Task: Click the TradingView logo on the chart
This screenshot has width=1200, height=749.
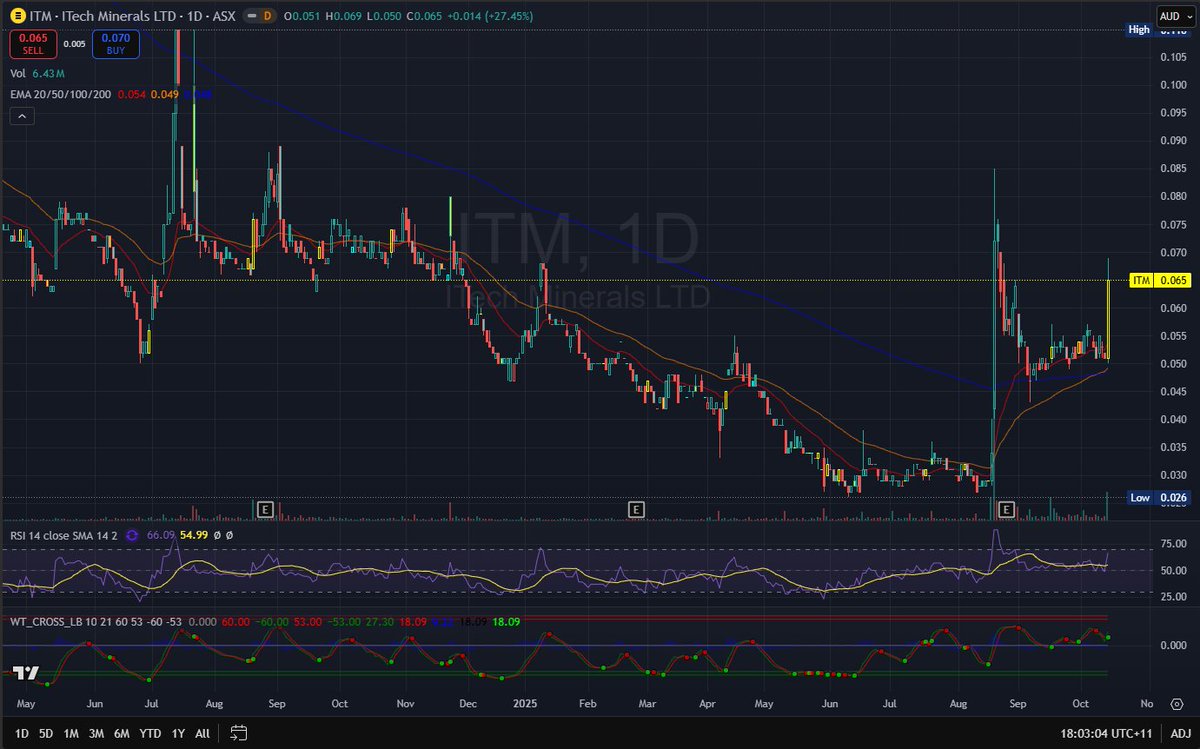Action: 27,673
